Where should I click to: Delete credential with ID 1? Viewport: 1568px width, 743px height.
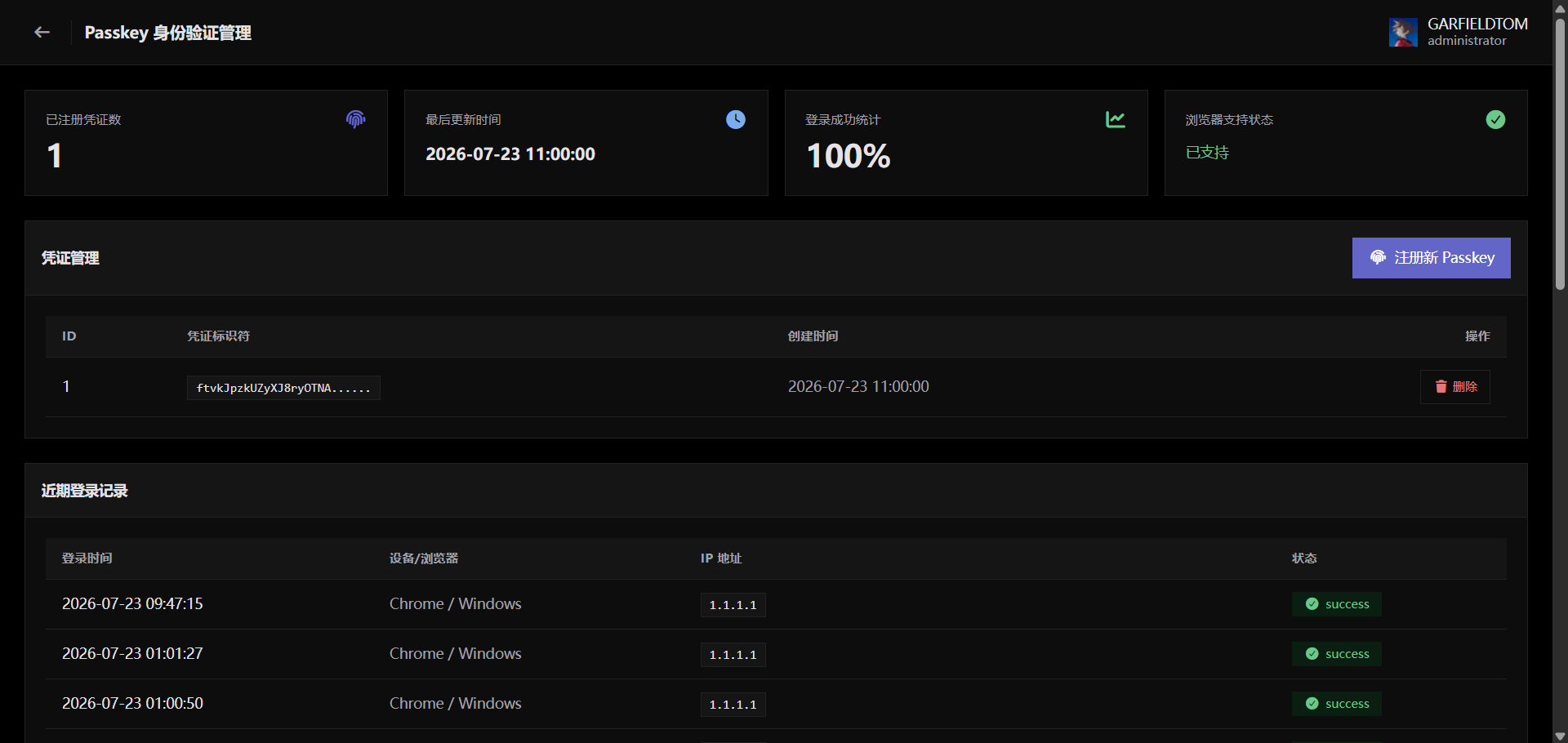point(1455,387)
